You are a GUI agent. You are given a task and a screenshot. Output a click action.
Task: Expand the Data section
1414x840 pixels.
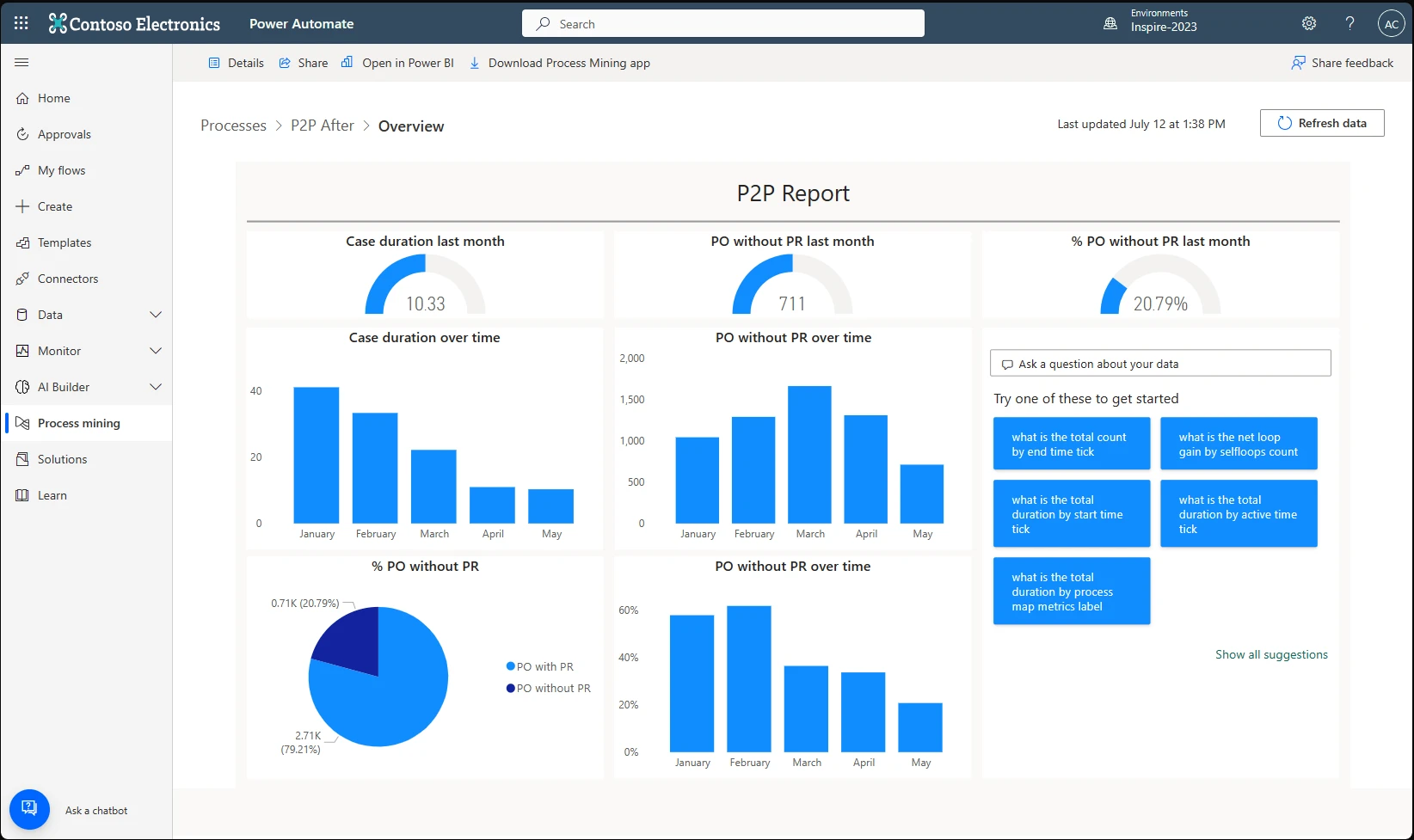[x=156, y=315]
